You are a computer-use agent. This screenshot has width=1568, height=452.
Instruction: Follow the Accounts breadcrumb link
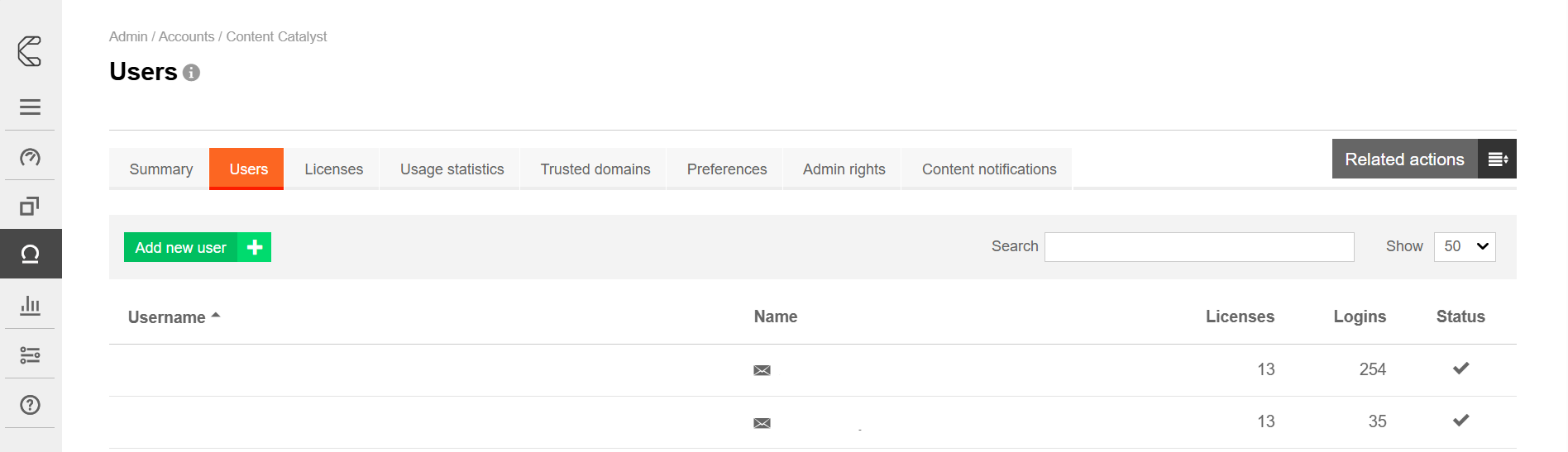click(186, 36)
